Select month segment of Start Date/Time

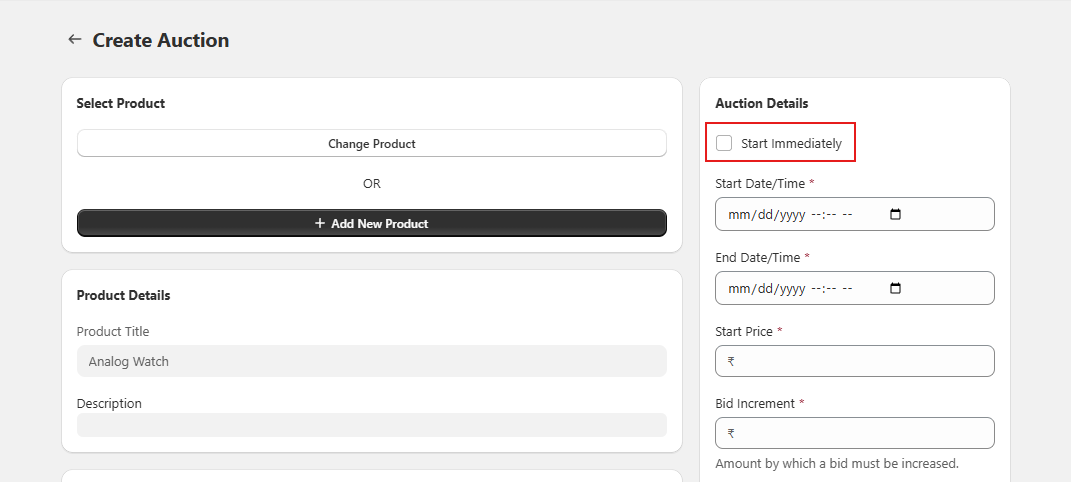pos(738,214)
